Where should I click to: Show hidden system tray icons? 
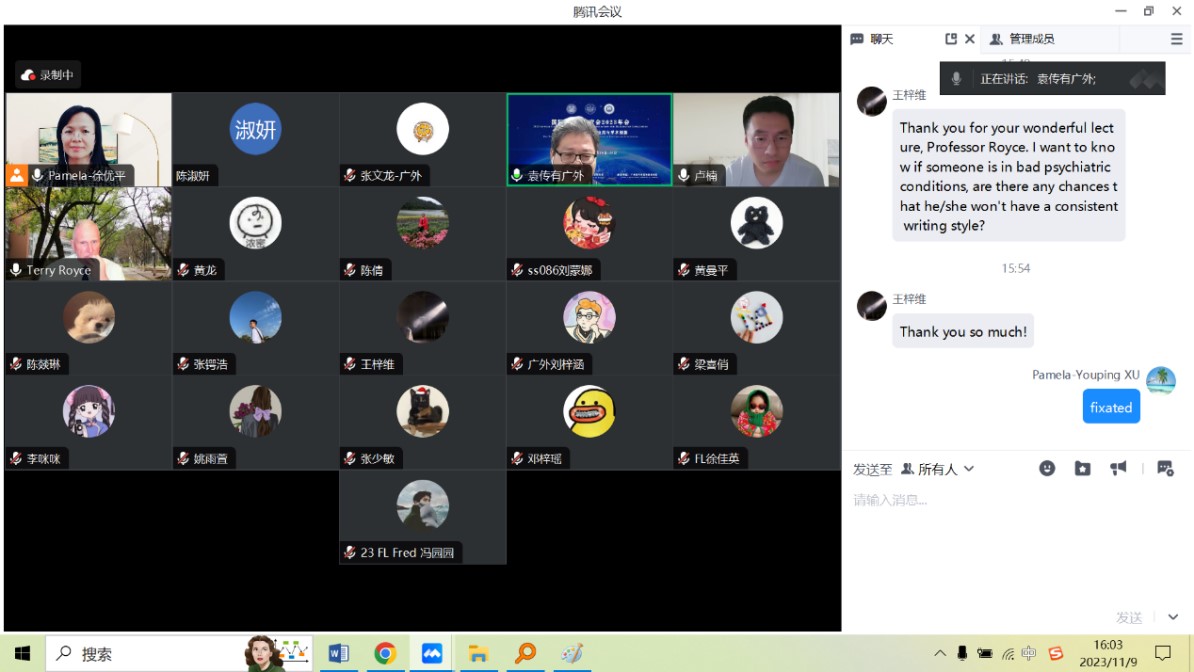pyautogui.click(x=940, y=654)
